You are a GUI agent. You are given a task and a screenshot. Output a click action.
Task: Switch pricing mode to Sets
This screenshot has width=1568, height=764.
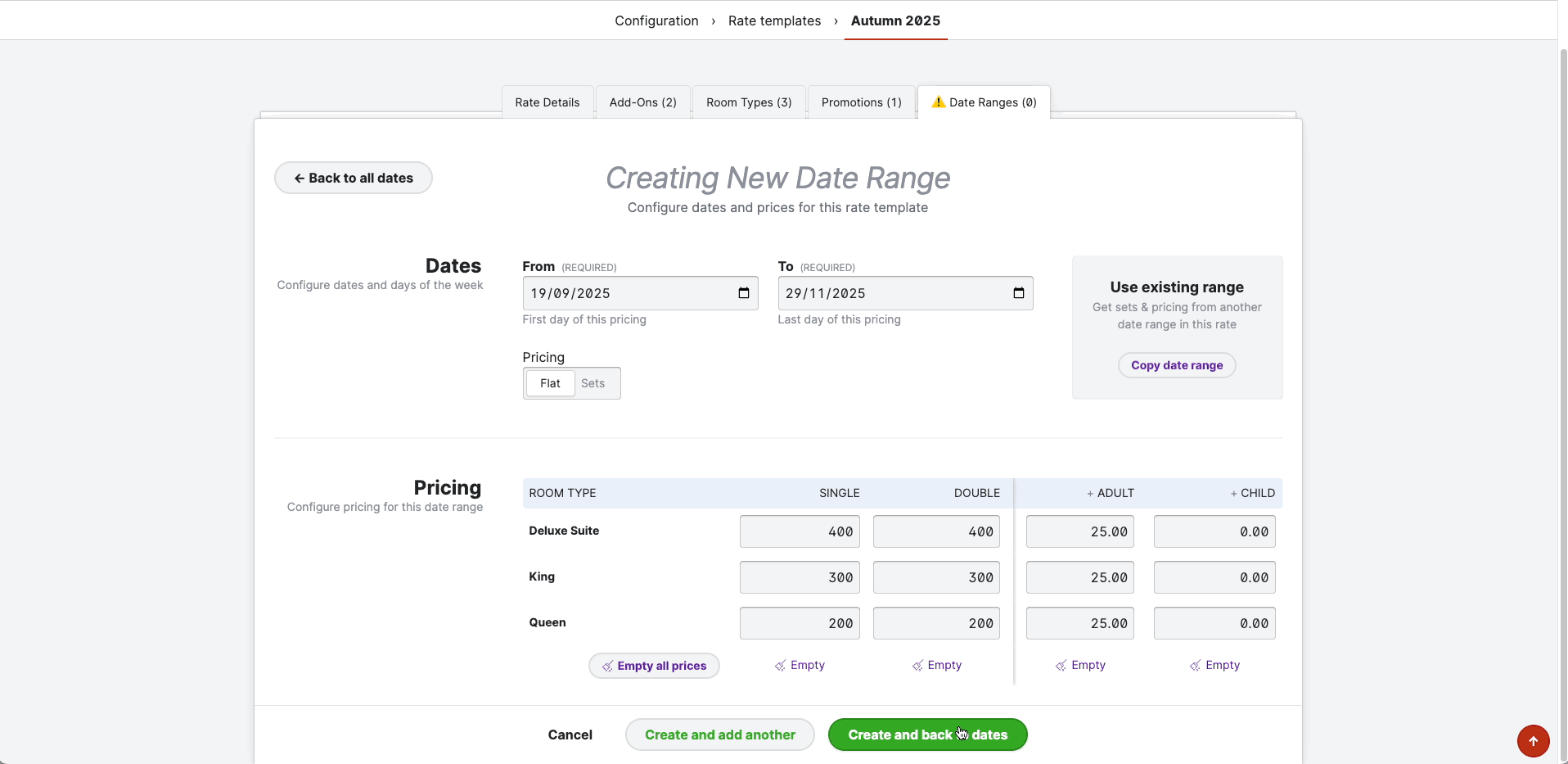[593, 383]
